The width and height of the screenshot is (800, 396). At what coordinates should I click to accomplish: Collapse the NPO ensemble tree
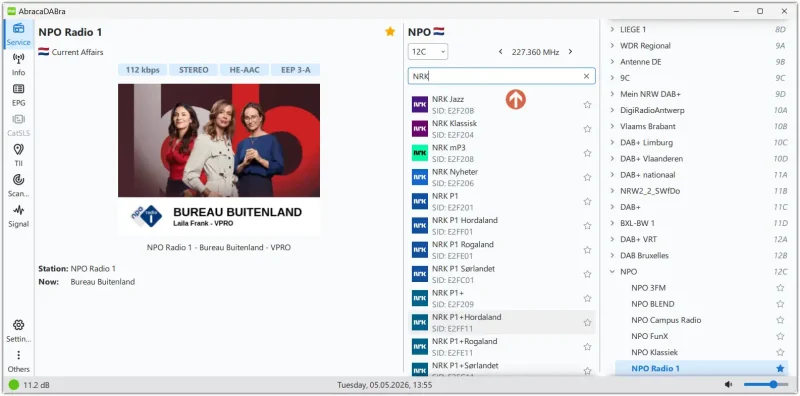tap(612, 271)
